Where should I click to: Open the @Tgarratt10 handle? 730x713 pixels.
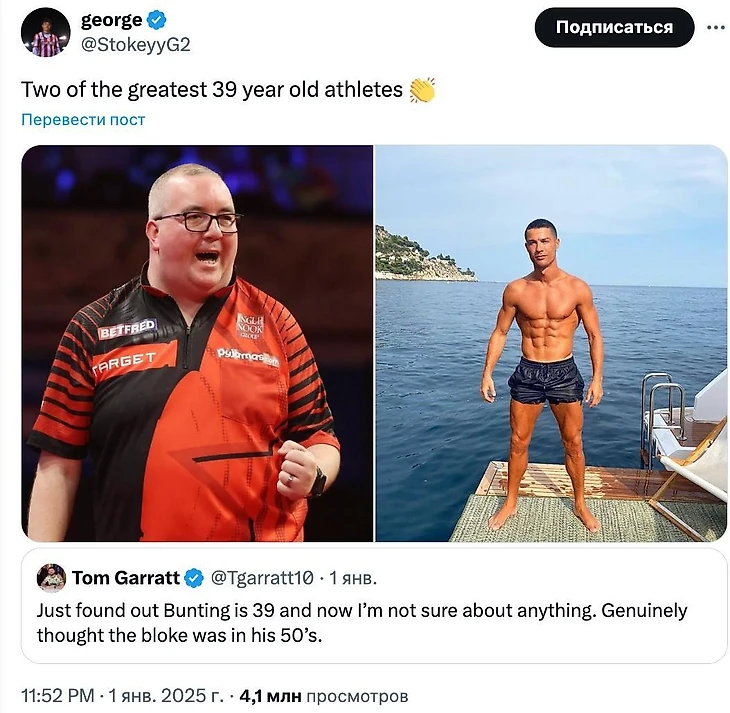[x=262, y=578]
